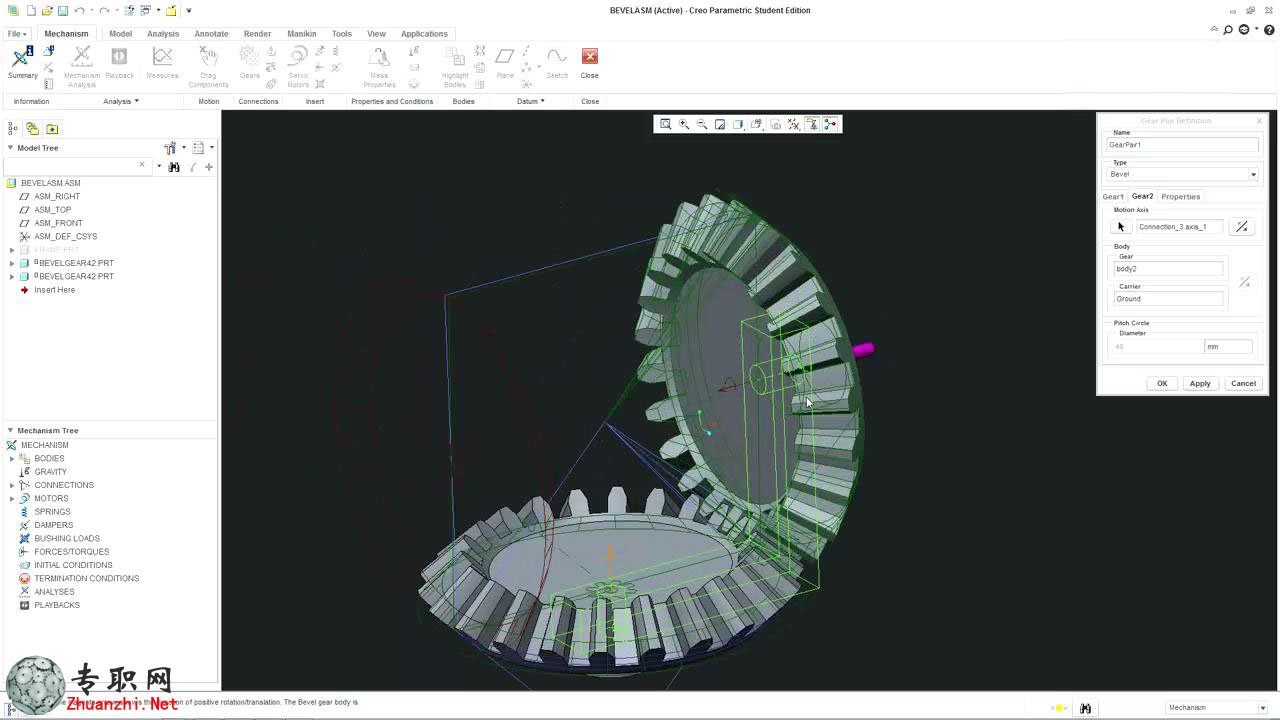Click the Save icon in quick access toolbar
The width and height of the screenshot is (1280, 720).
pos(63,10)
